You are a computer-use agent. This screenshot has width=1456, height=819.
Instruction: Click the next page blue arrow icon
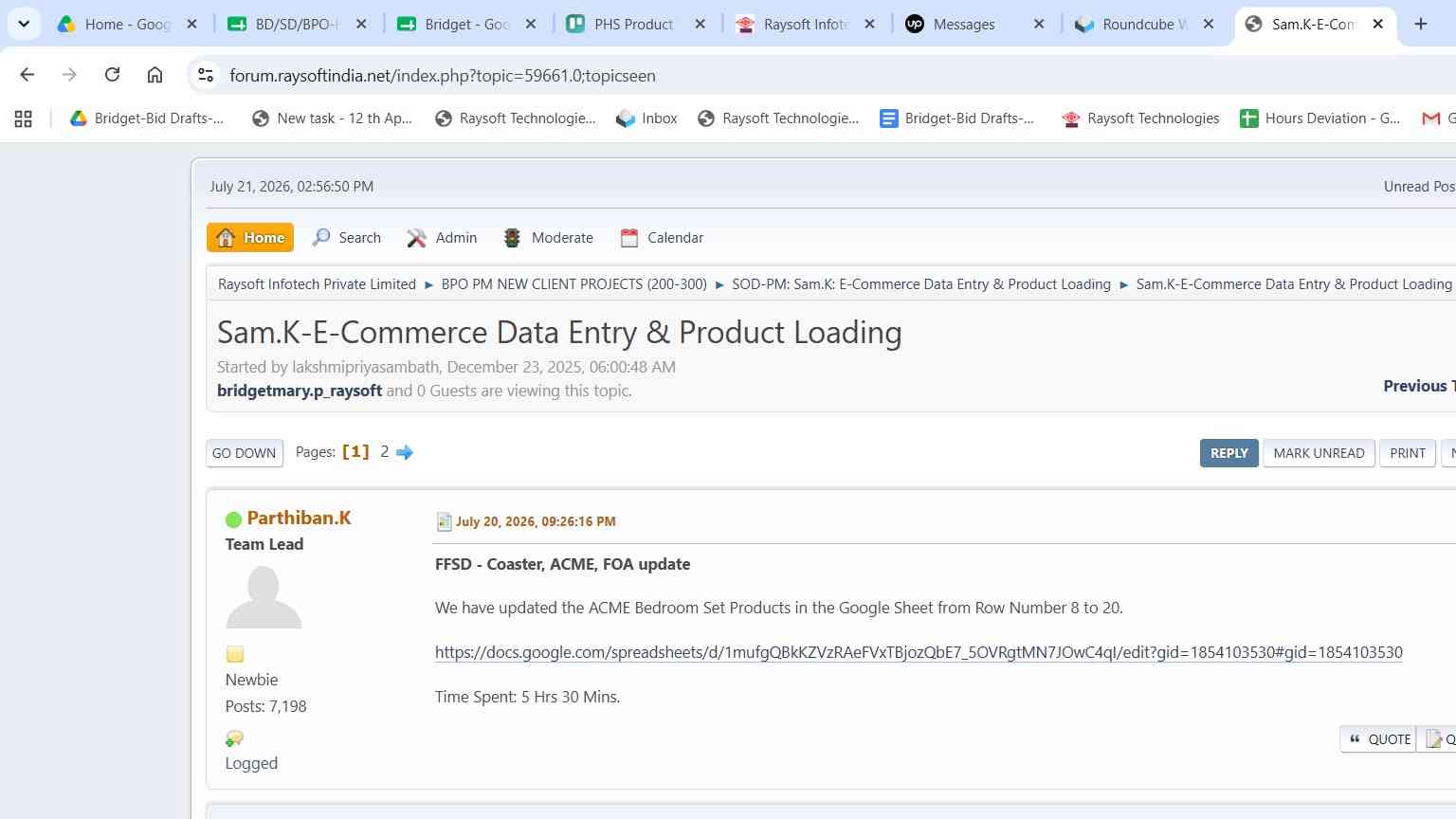click(405, 452)
